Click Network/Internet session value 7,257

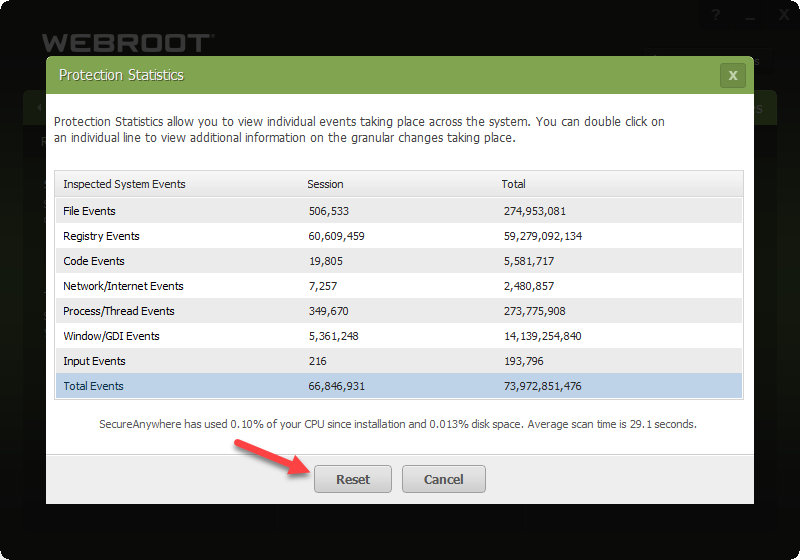(322, 286)
